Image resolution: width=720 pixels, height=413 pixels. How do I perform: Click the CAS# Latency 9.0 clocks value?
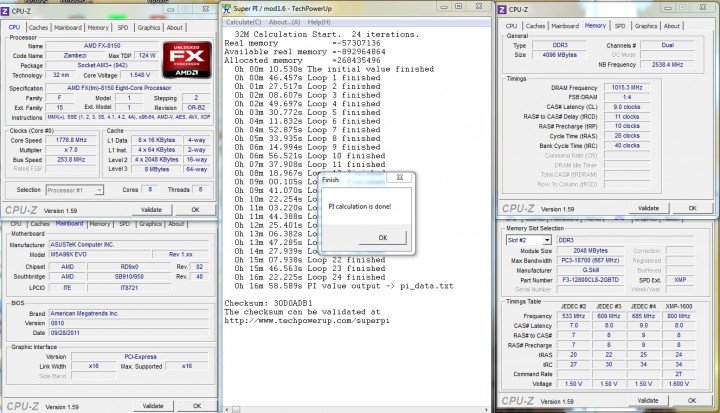627,107
